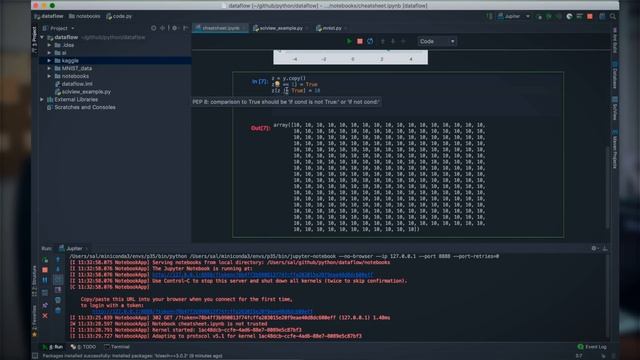Viewport: 640px width, 360px height.
Task: Open Project panel settings gear
Action: pyautogui.click(x=175, y=28)
